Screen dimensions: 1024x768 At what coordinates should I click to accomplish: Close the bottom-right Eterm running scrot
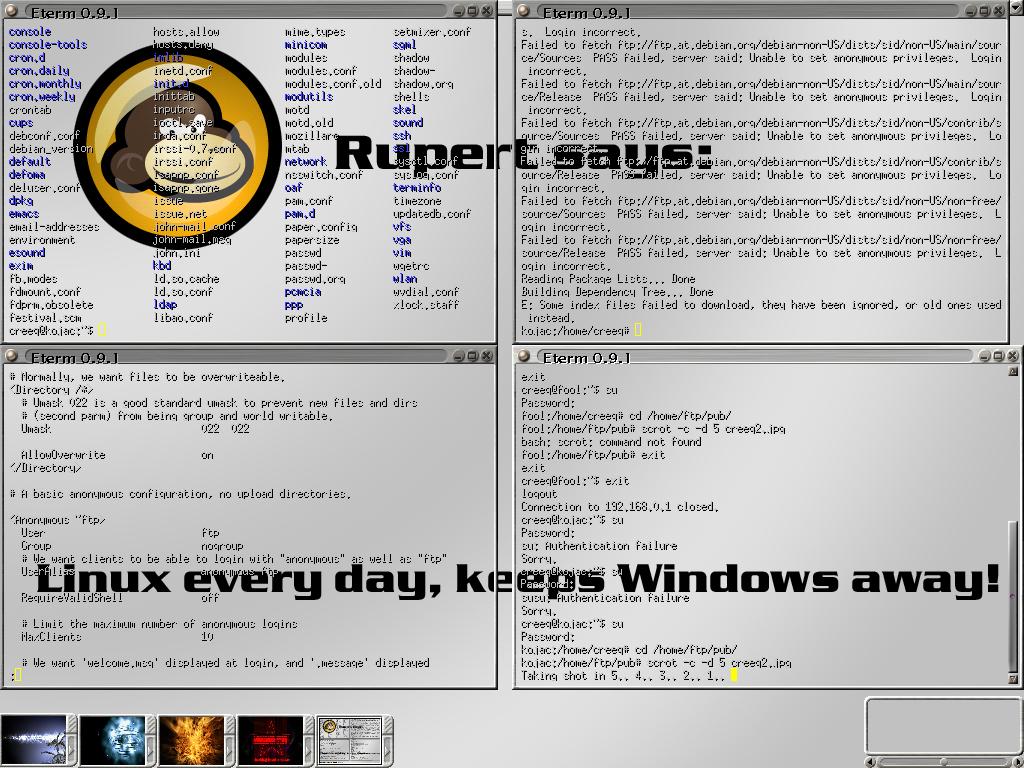pyautogui.click(x=1012, y=356)
